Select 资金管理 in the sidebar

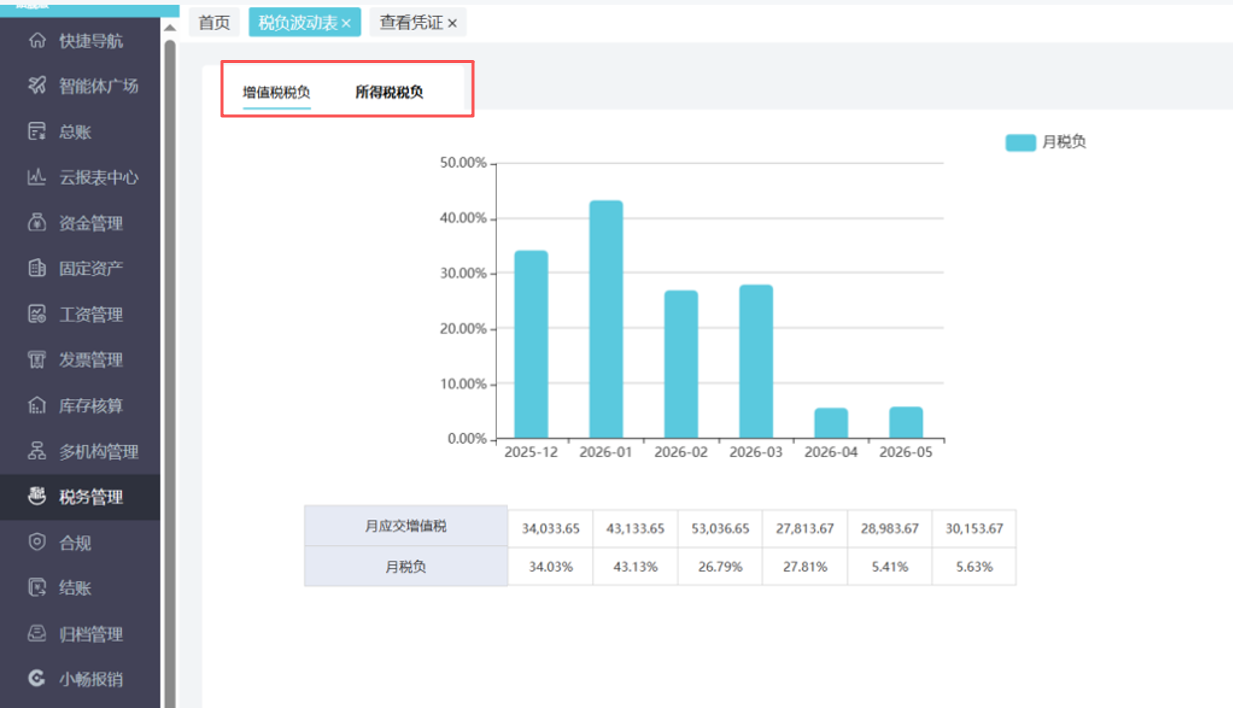80,223
